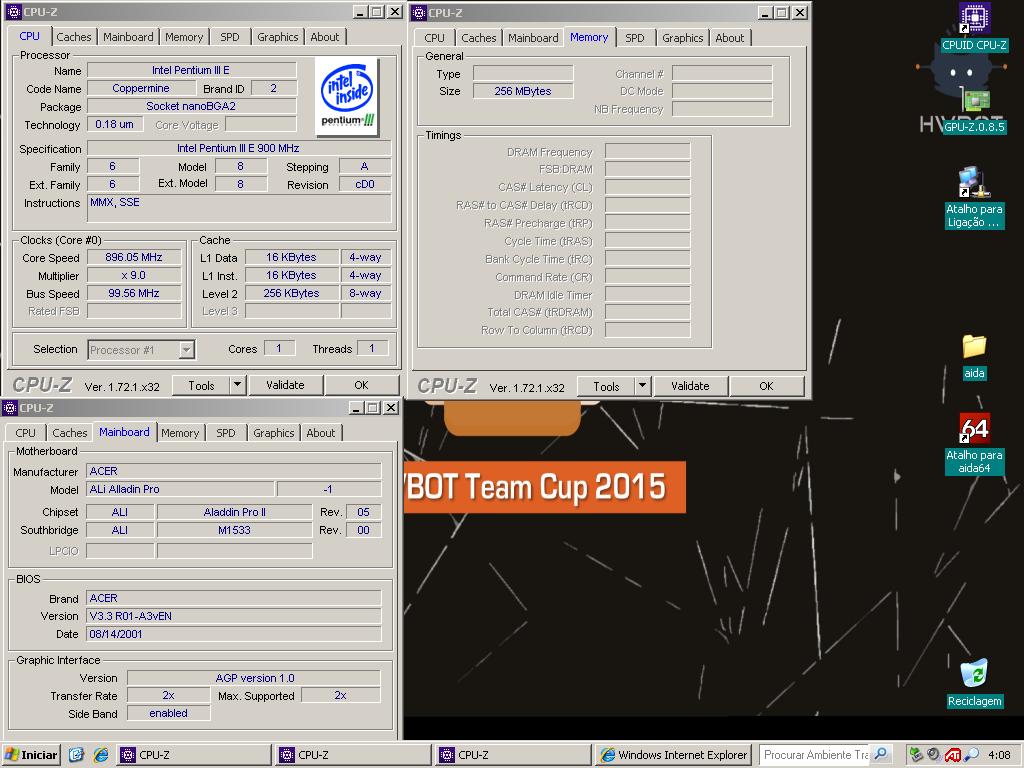The width and height of the screenshot is (1024, 768).
Task: Click the 256 KBytes Level 2 cache value
Action: coord(291,293)
